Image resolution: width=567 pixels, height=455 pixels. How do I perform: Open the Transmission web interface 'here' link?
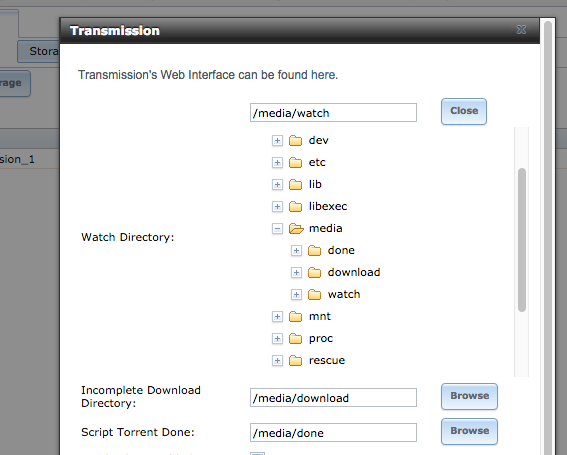(323, 75)
